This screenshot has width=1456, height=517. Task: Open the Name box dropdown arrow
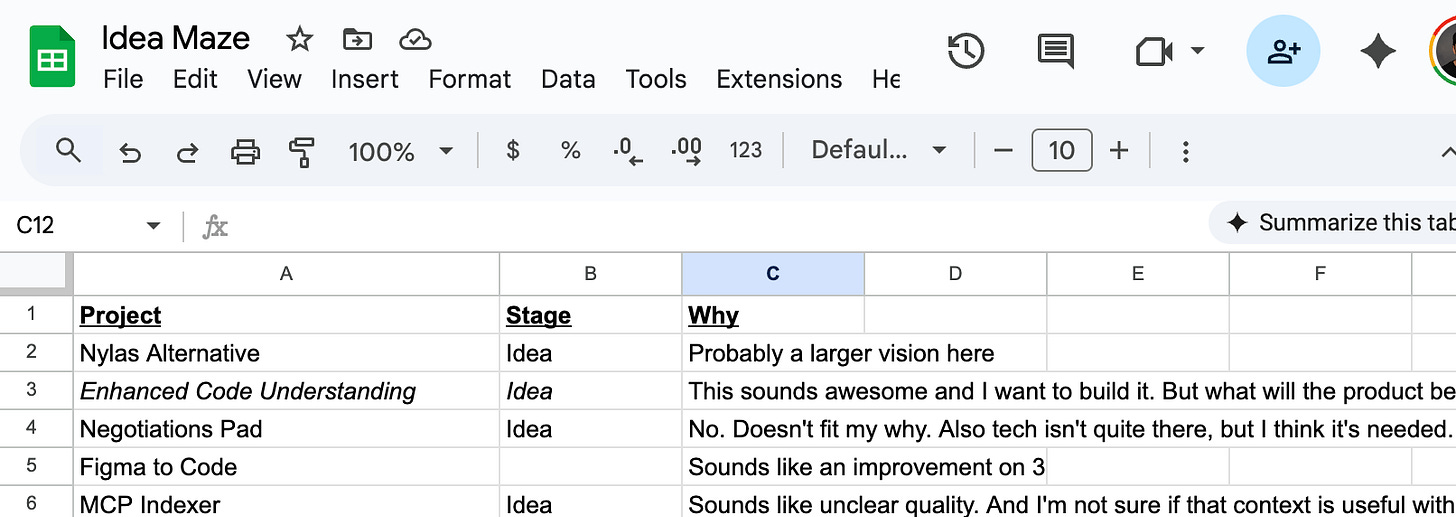tap(153, 226)
